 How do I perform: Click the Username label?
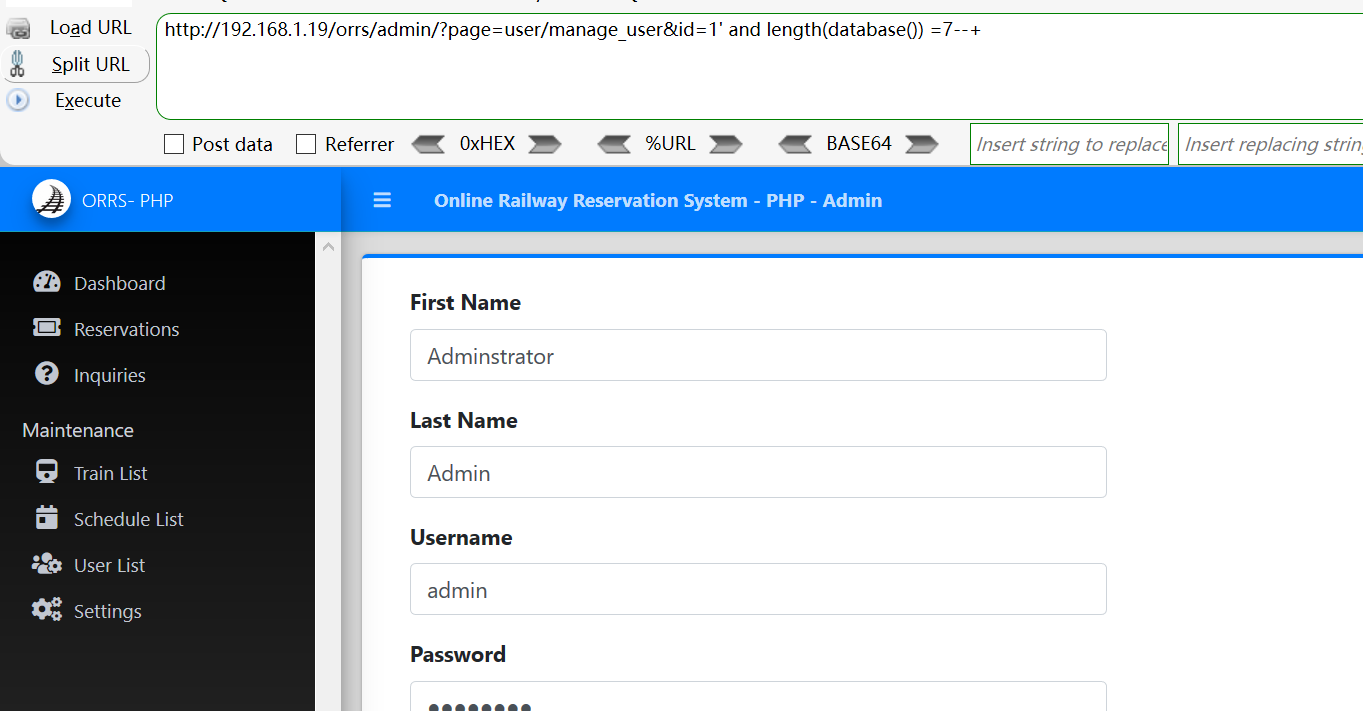(461, 537)
